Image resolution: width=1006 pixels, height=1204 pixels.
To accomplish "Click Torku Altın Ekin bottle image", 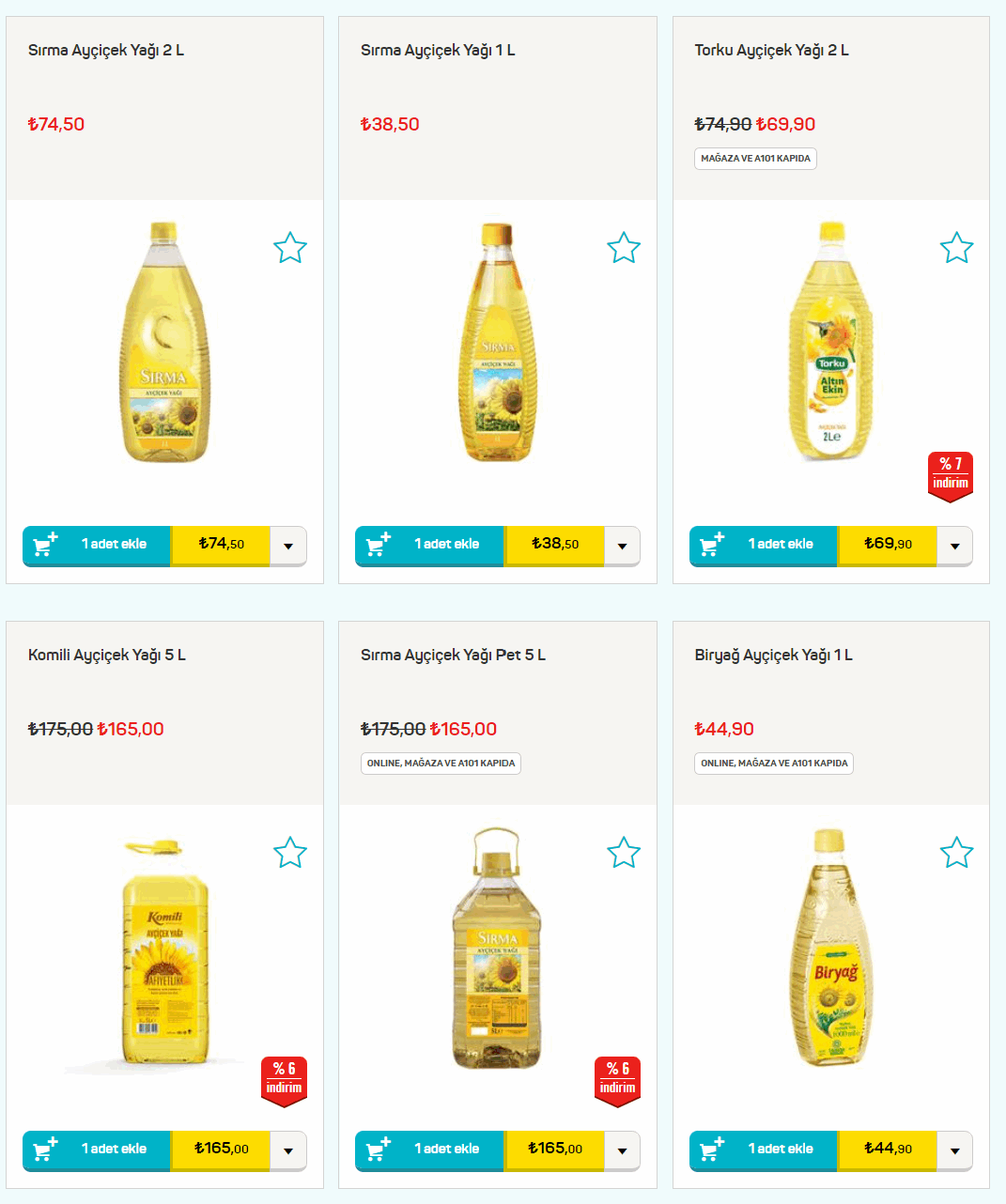I will pyautogui.click(x=830, y=341).
